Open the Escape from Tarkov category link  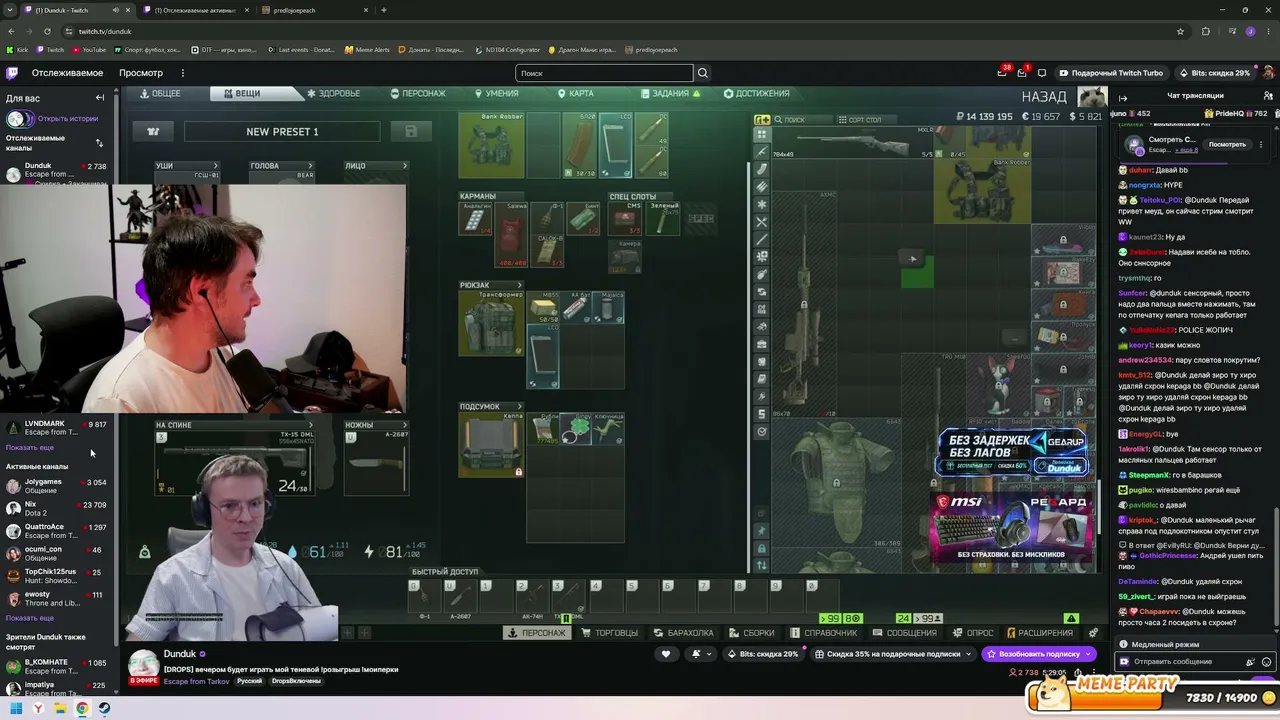coord(197,681)
